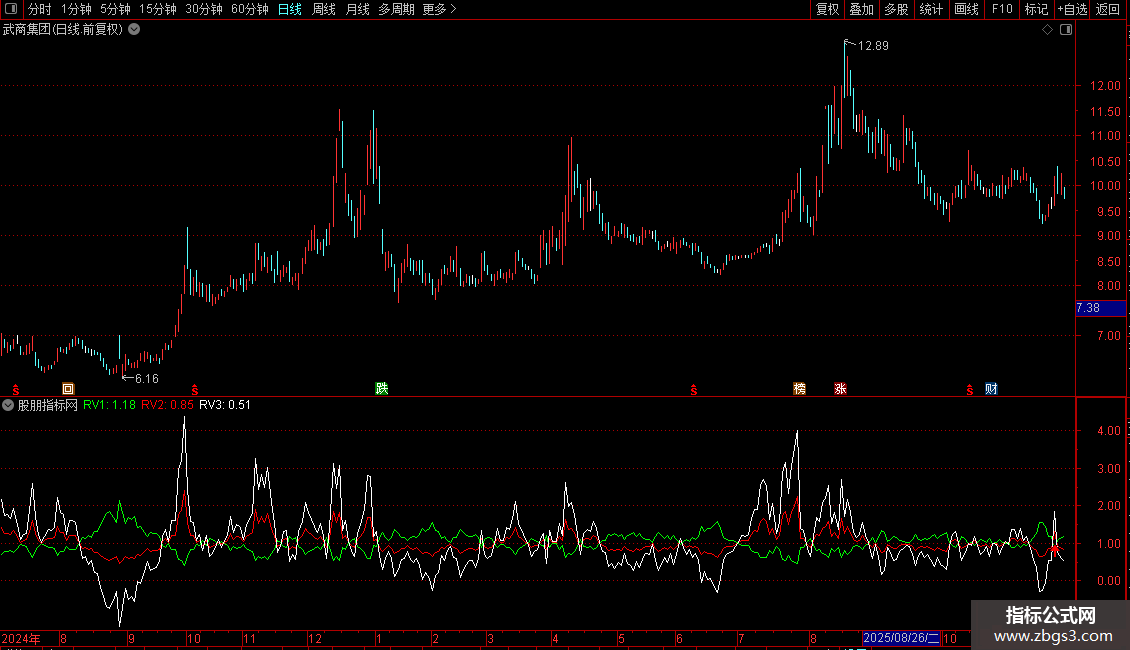The height and width of the screenshot is (650, 1130).
Task: Click the stock name 武商集团(日线.前复权)
Action: tap(63, 30)
